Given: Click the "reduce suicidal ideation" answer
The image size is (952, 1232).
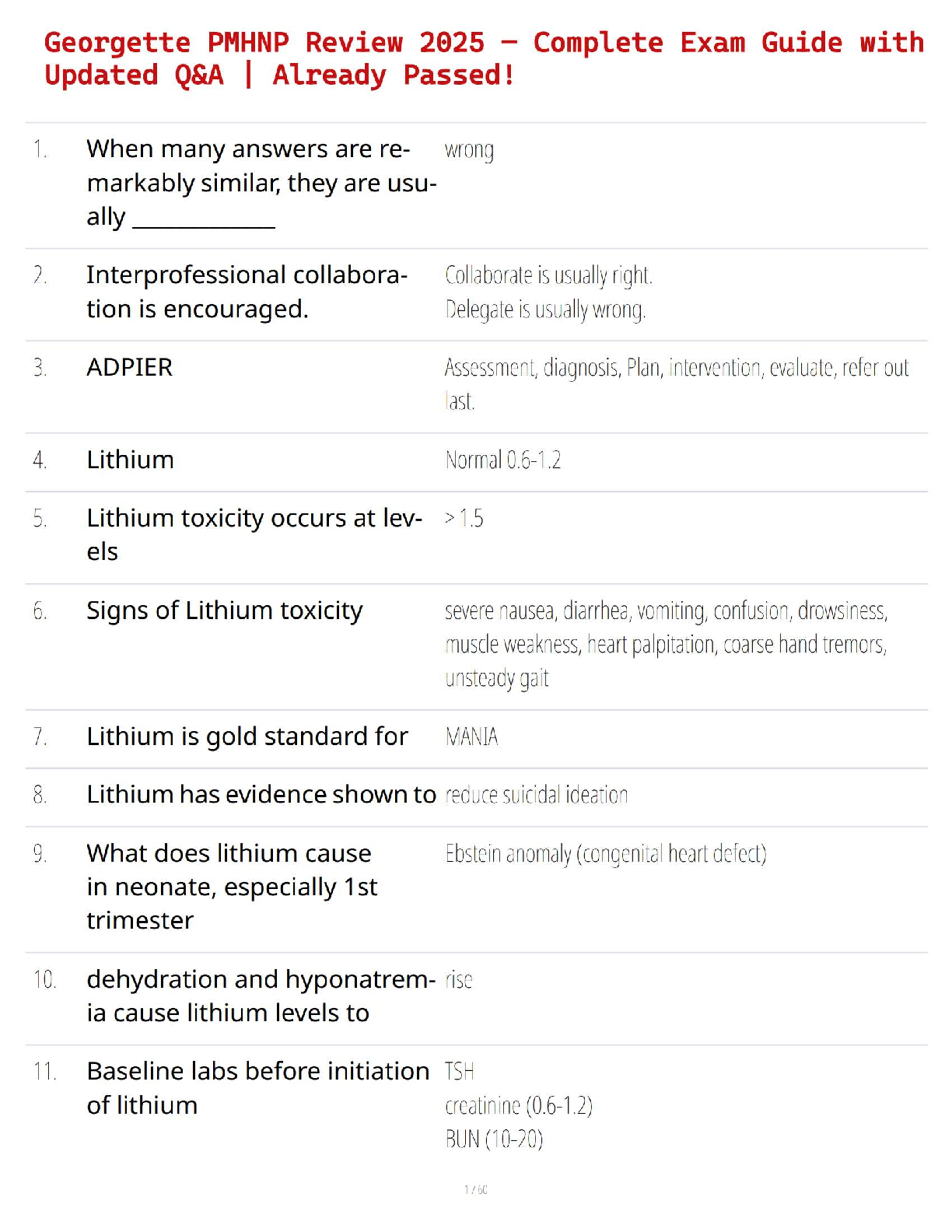Looking at the screenshot, I should tap(536, 795).
